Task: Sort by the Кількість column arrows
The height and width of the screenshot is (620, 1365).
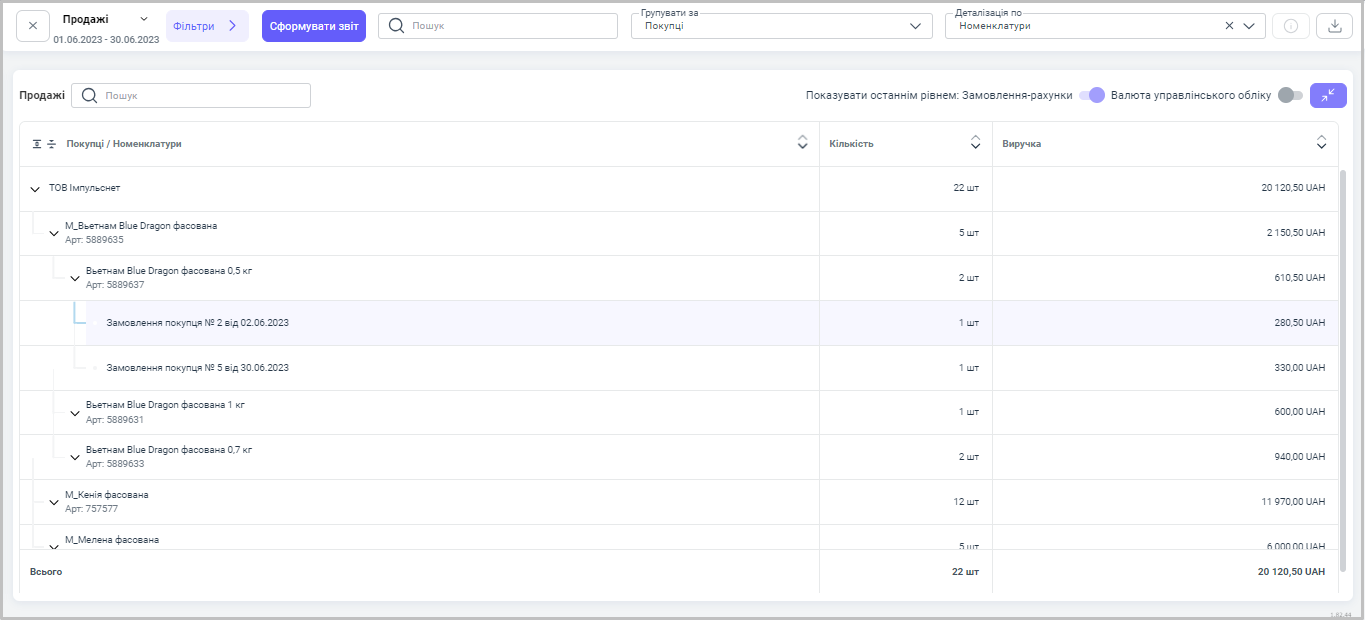Action: coord(975,143)
